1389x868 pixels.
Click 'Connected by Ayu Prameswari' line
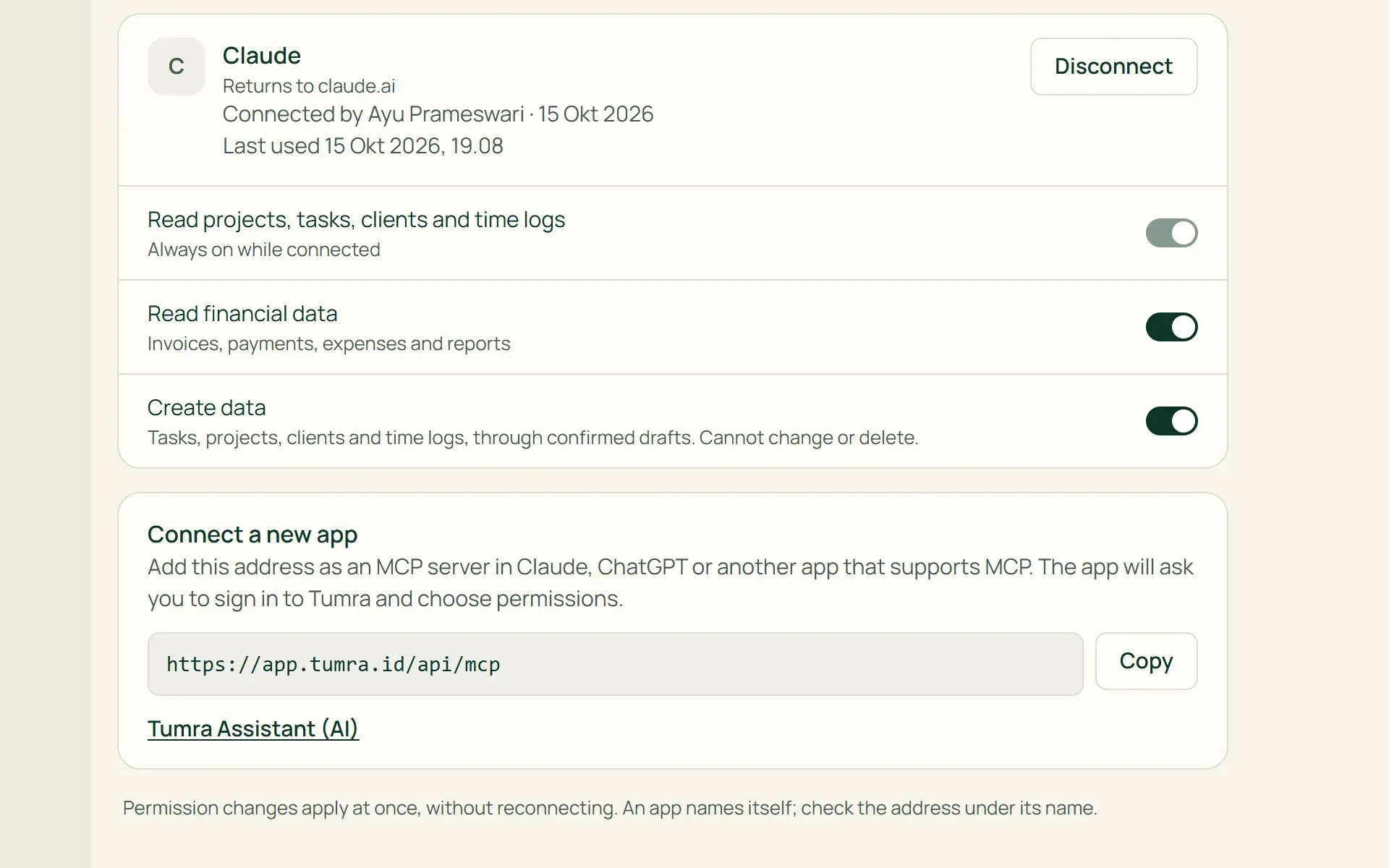click(x=438, y=114)
